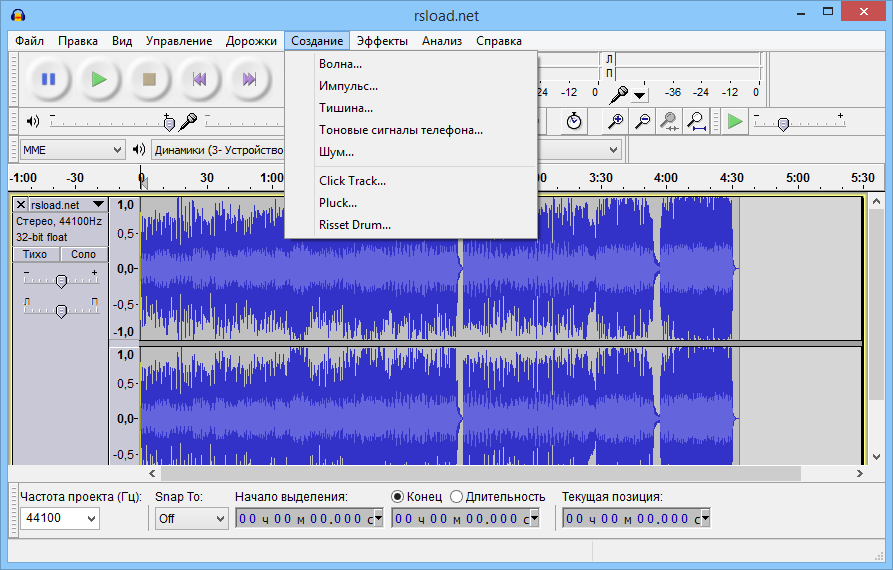Open the MME audio host dropdown
The height and width of the screenshot is (570, 893).
pos(72,150)
